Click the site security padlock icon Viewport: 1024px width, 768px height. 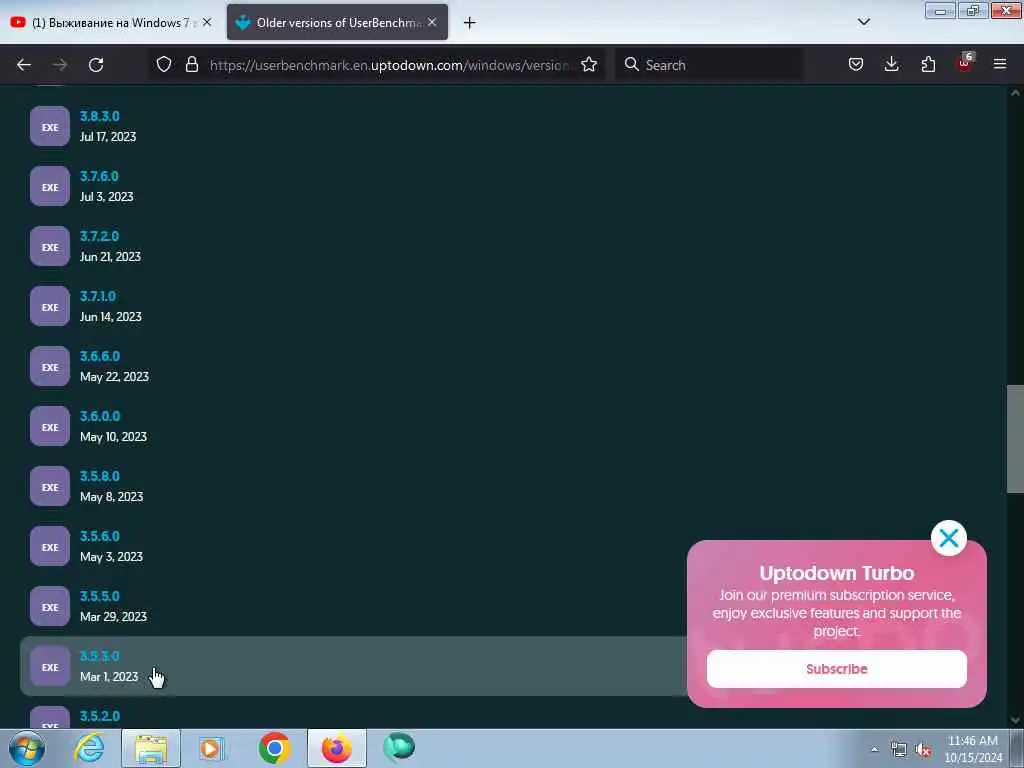coord(191,64)
